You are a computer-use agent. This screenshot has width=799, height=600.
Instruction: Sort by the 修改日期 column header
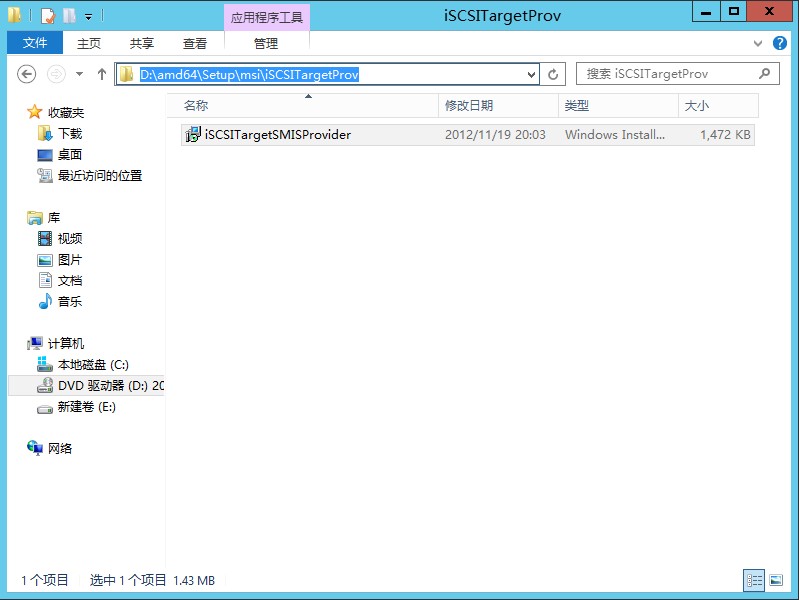click(498, 106)
